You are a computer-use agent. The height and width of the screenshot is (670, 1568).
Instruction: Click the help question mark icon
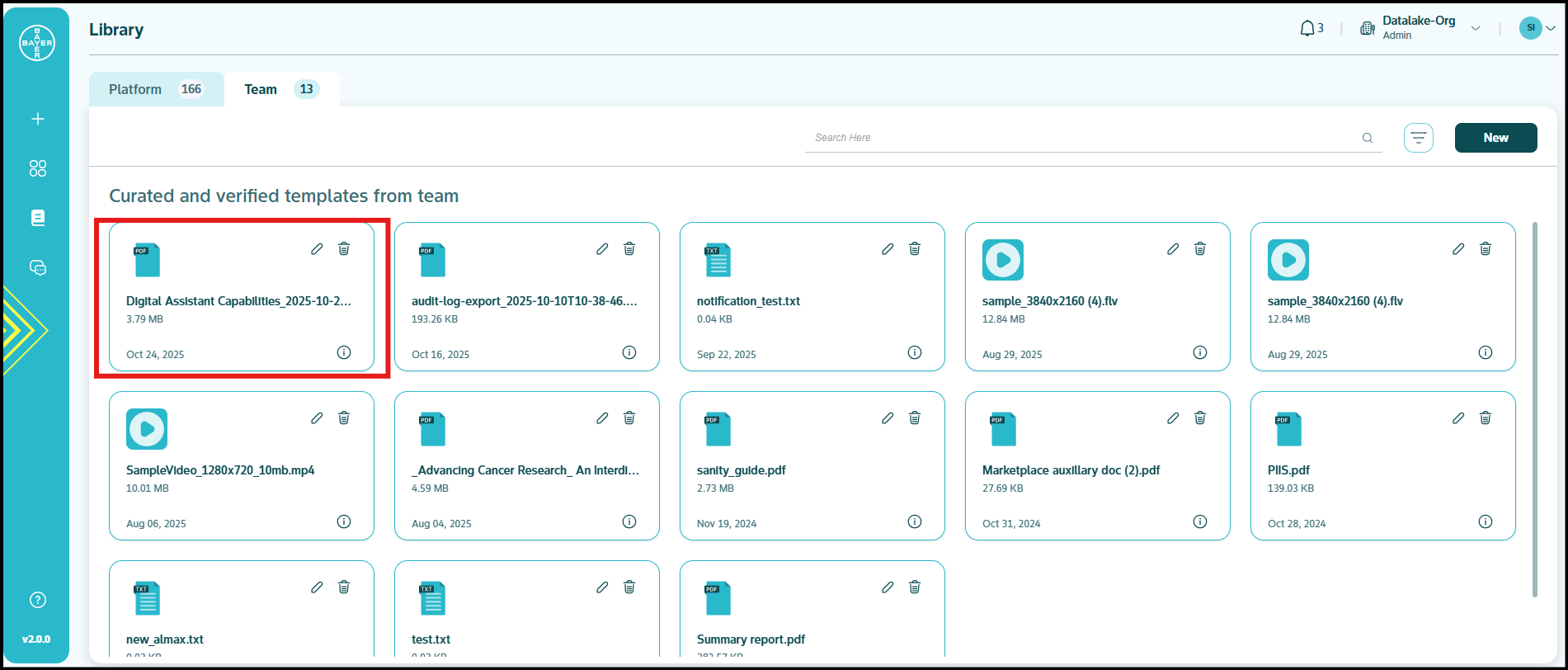38,600
